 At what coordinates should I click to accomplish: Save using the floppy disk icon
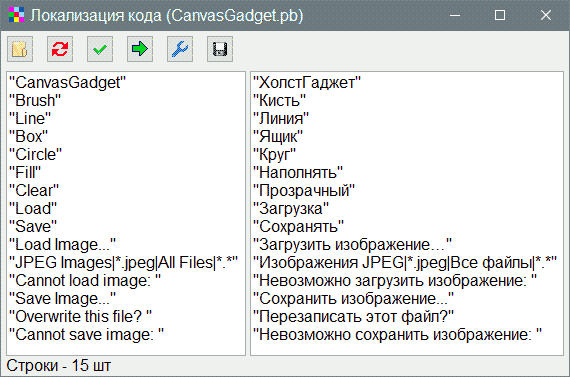coord(220,49)
